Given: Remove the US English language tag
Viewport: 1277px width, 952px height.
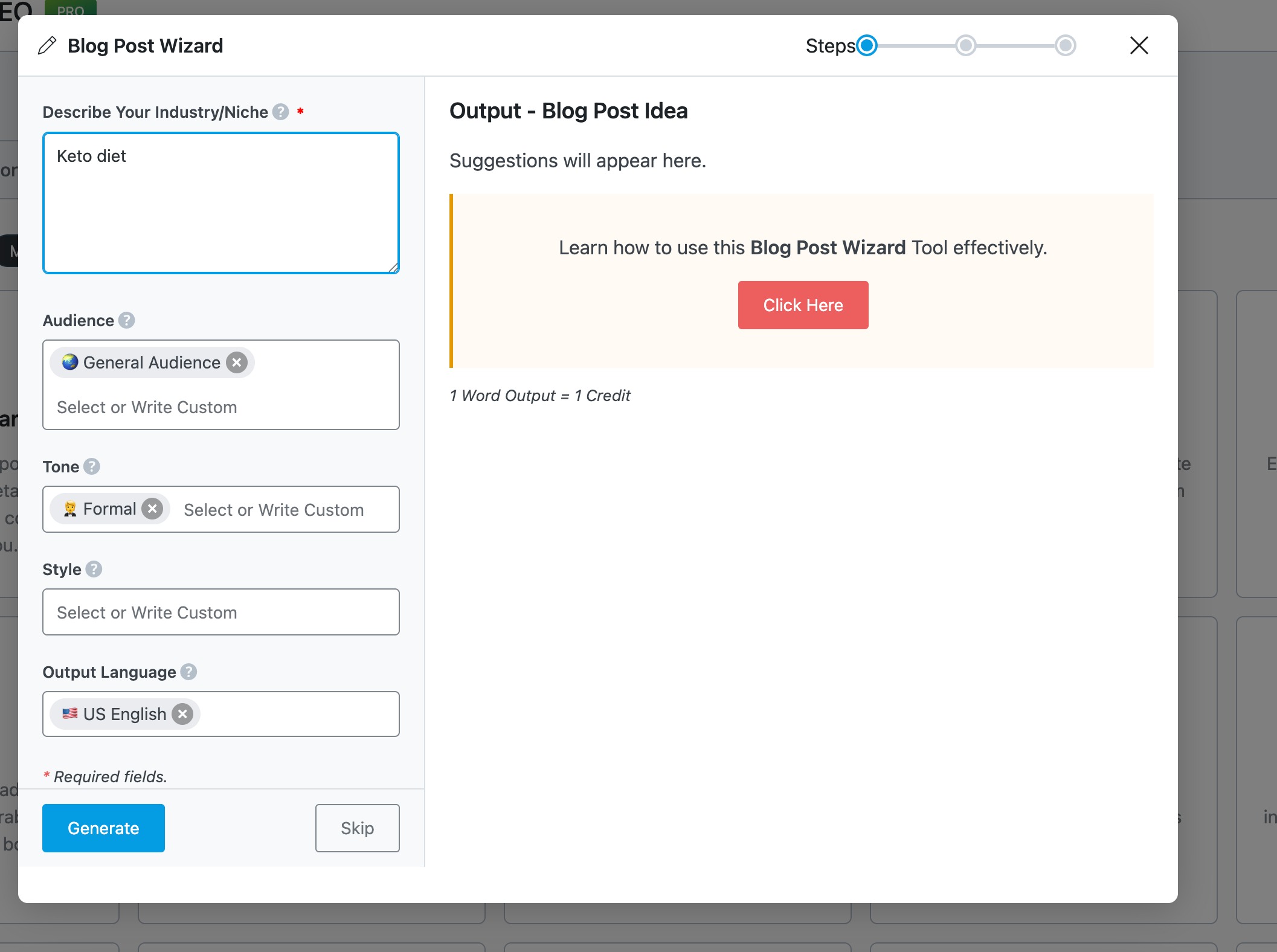Looking at the screenshot, I should click(x=182, y=714).
